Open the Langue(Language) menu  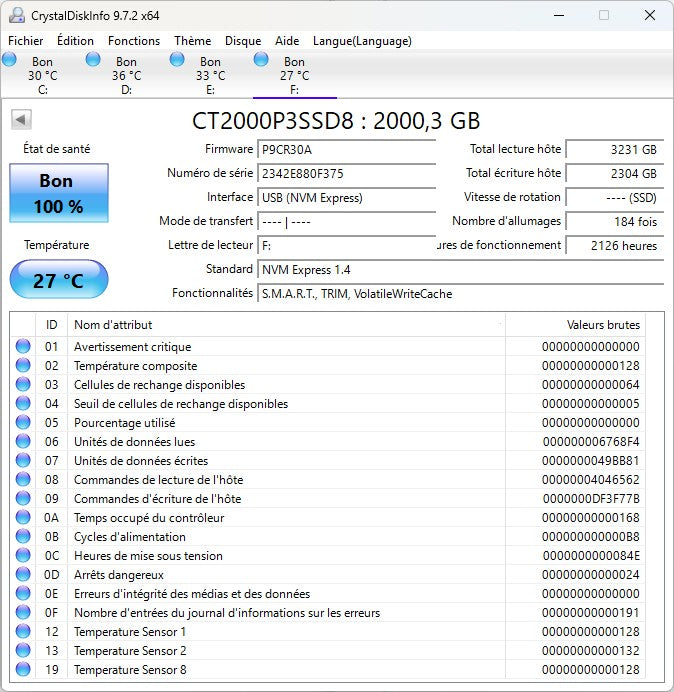pos(362,41)
